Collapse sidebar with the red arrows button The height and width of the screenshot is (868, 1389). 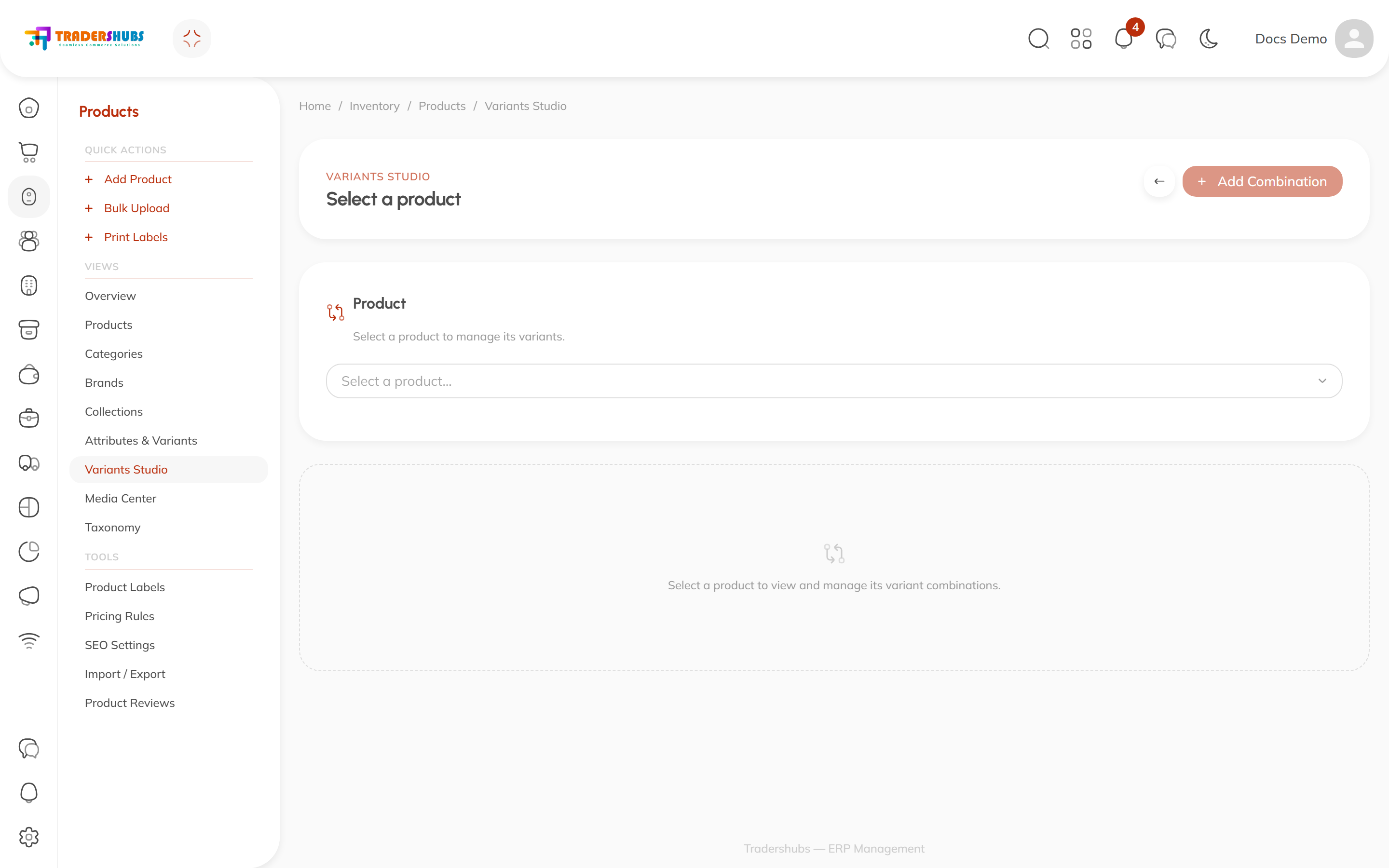click(191, 39)
